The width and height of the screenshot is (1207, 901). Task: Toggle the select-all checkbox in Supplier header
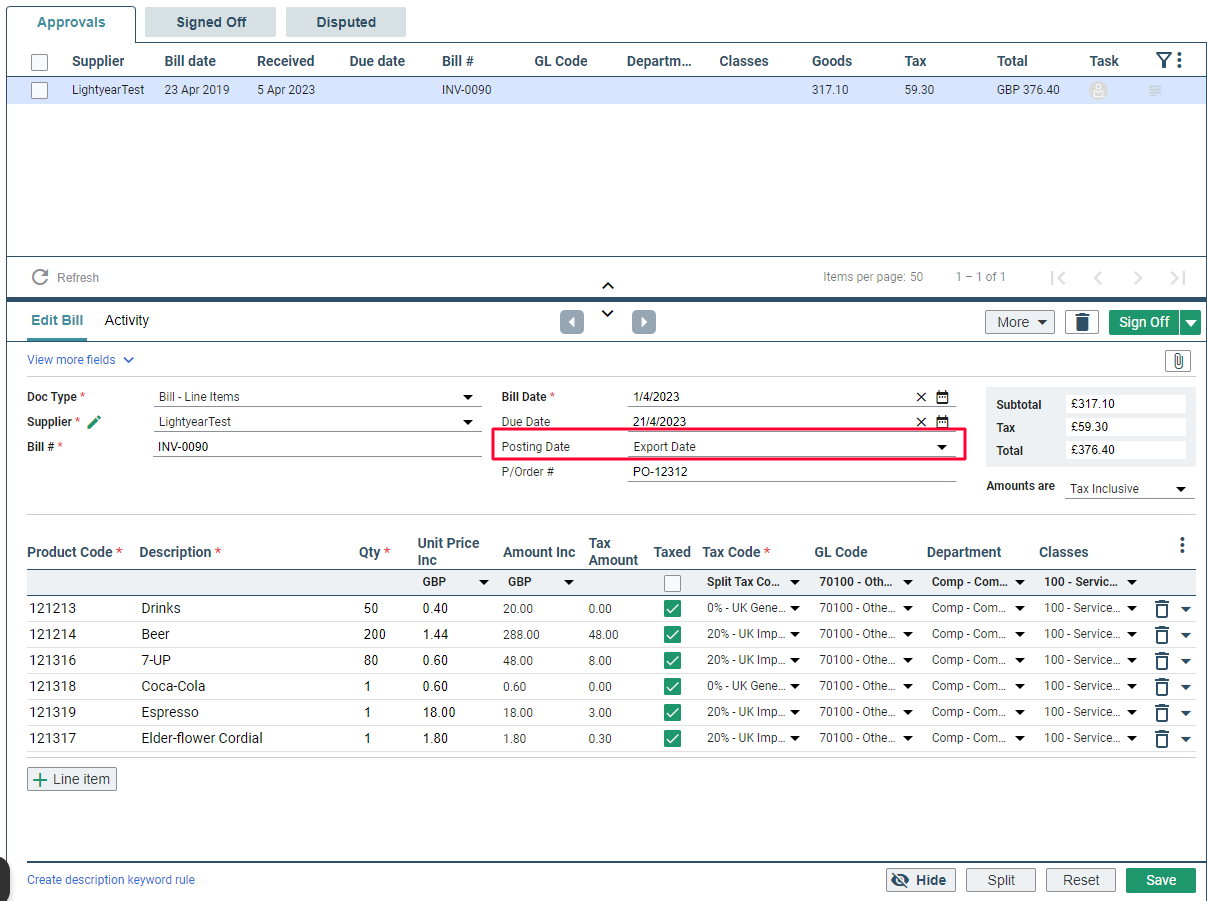tap(39, 61)
